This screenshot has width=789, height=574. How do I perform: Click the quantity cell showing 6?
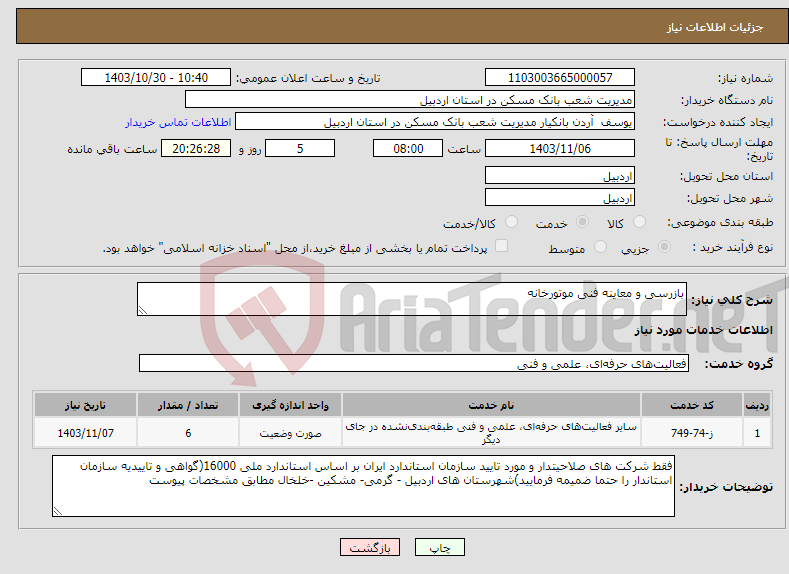click(x=188, y=433)
